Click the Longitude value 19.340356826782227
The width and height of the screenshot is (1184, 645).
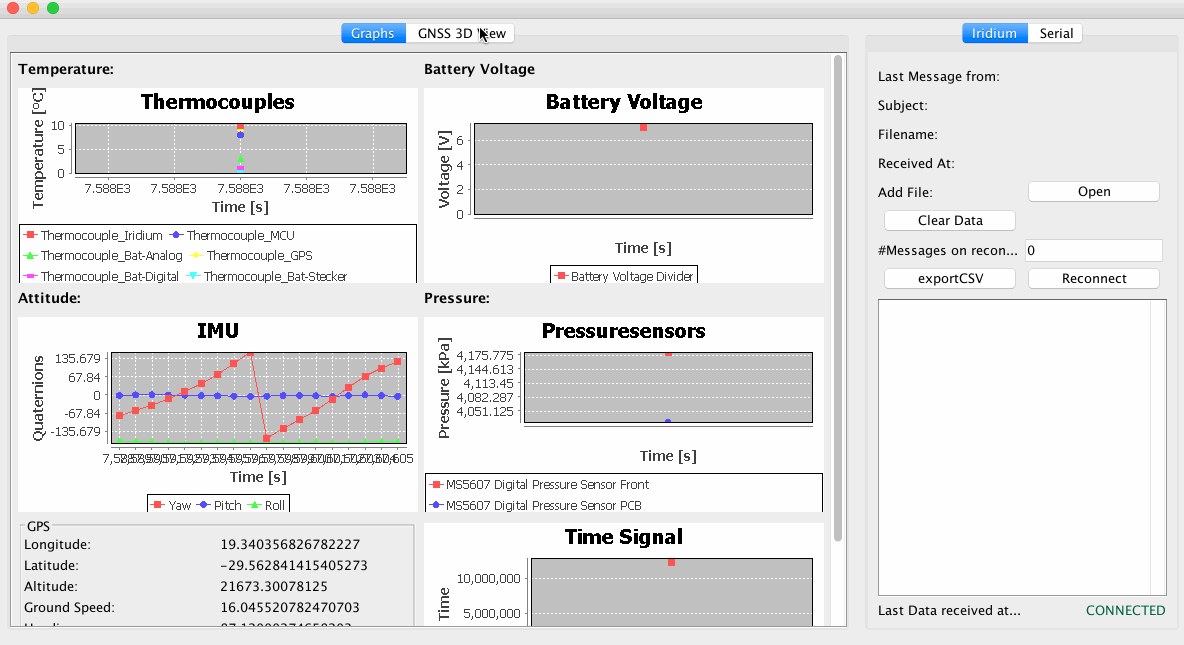pos(290,545)
